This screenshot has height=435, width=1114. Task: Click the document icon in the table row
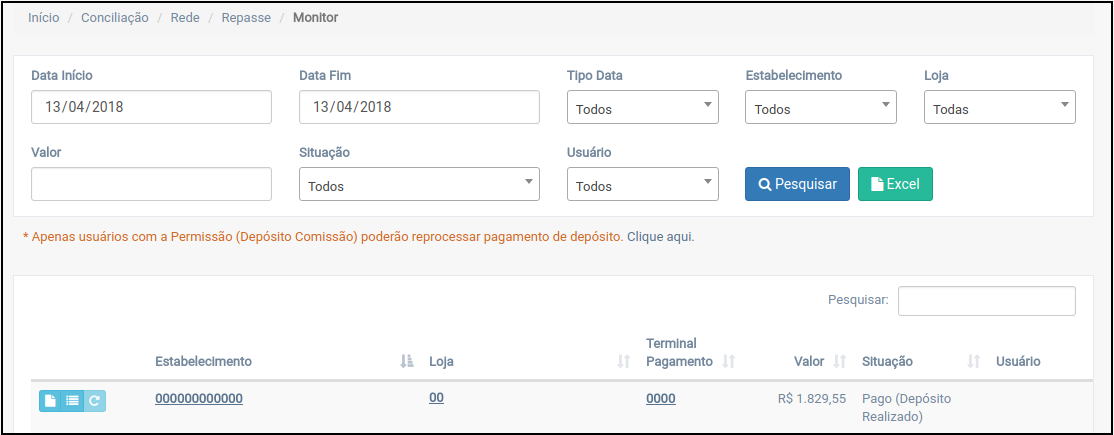pos(50,400)
